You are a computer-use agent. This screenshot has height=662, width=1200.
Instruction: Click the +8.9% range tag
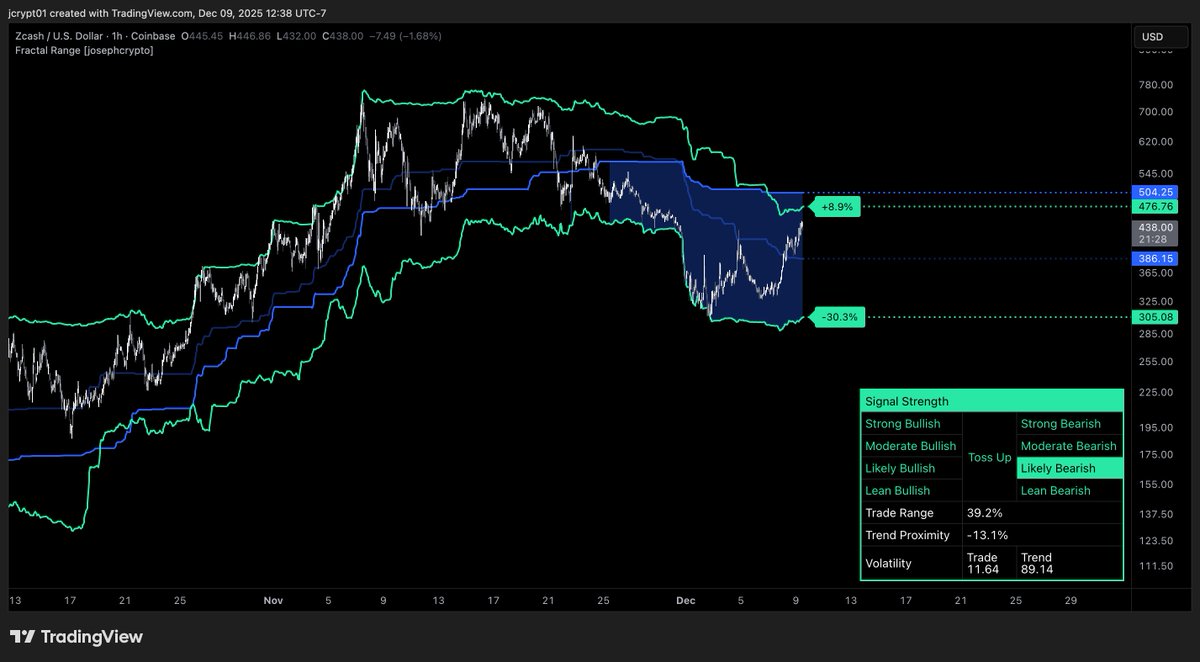coord(836,207)
